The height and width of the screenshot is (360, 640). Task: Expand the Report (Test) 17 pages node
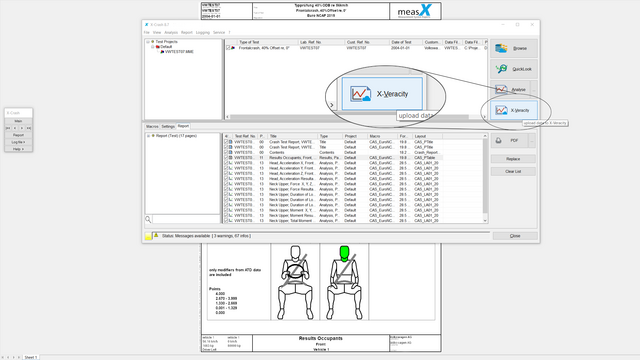click(148, 136)
